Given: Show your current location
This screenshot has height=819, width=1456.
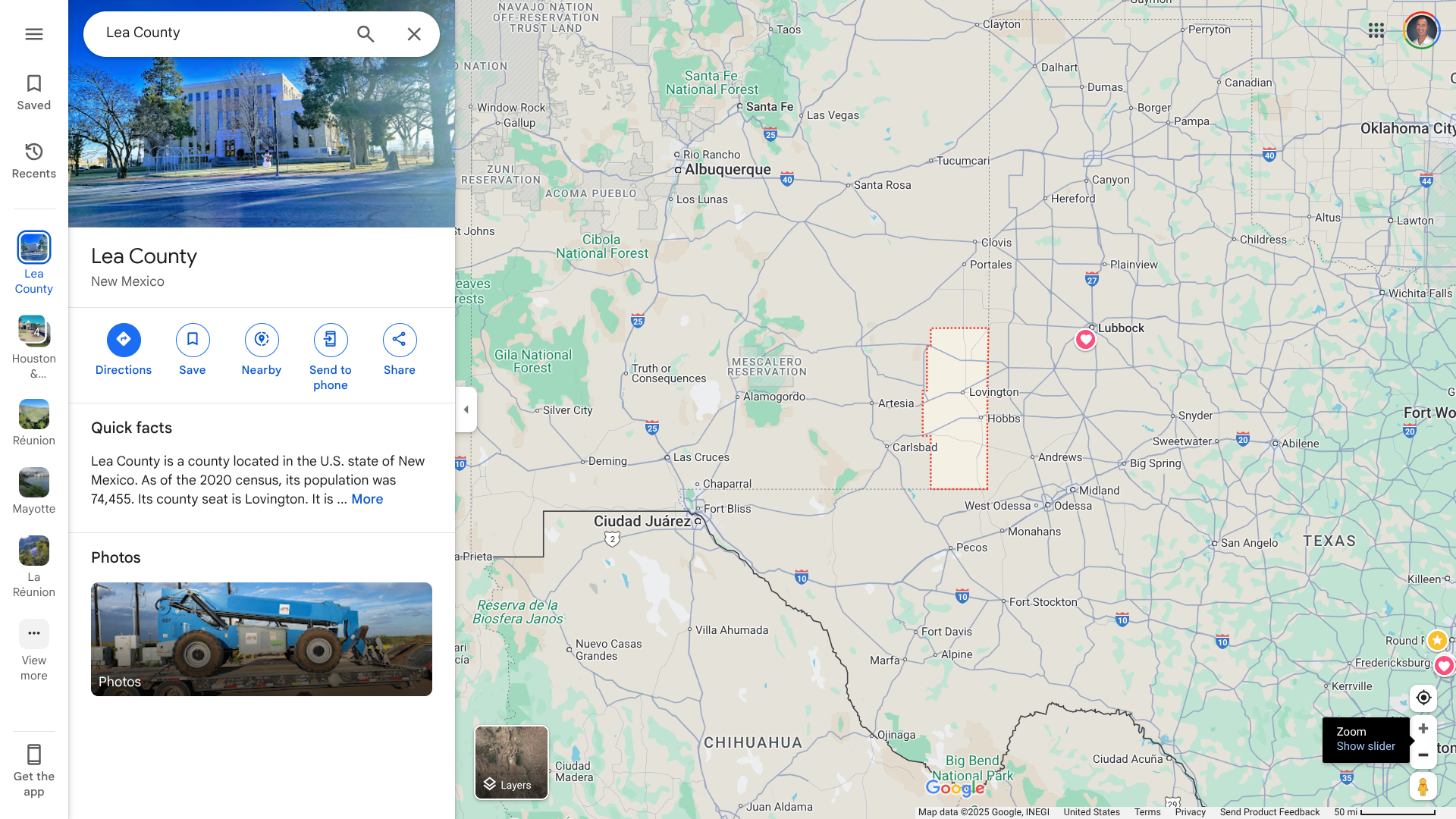Looking at the screenshot, I should tap(1423, 698).
